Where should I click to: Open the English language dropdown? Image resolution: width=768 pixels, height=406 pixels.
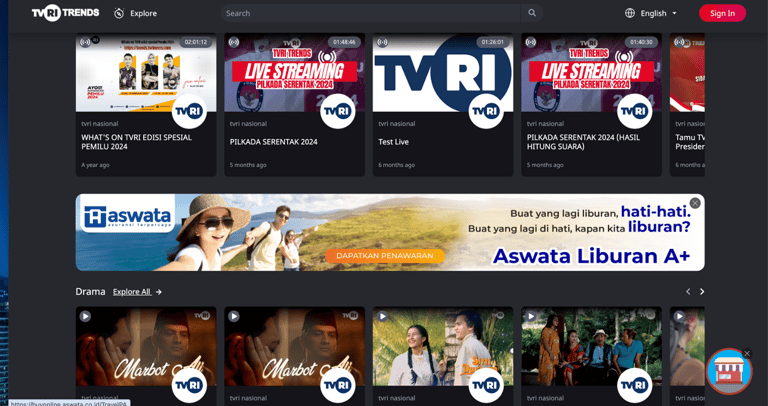[x=658, y=13]
